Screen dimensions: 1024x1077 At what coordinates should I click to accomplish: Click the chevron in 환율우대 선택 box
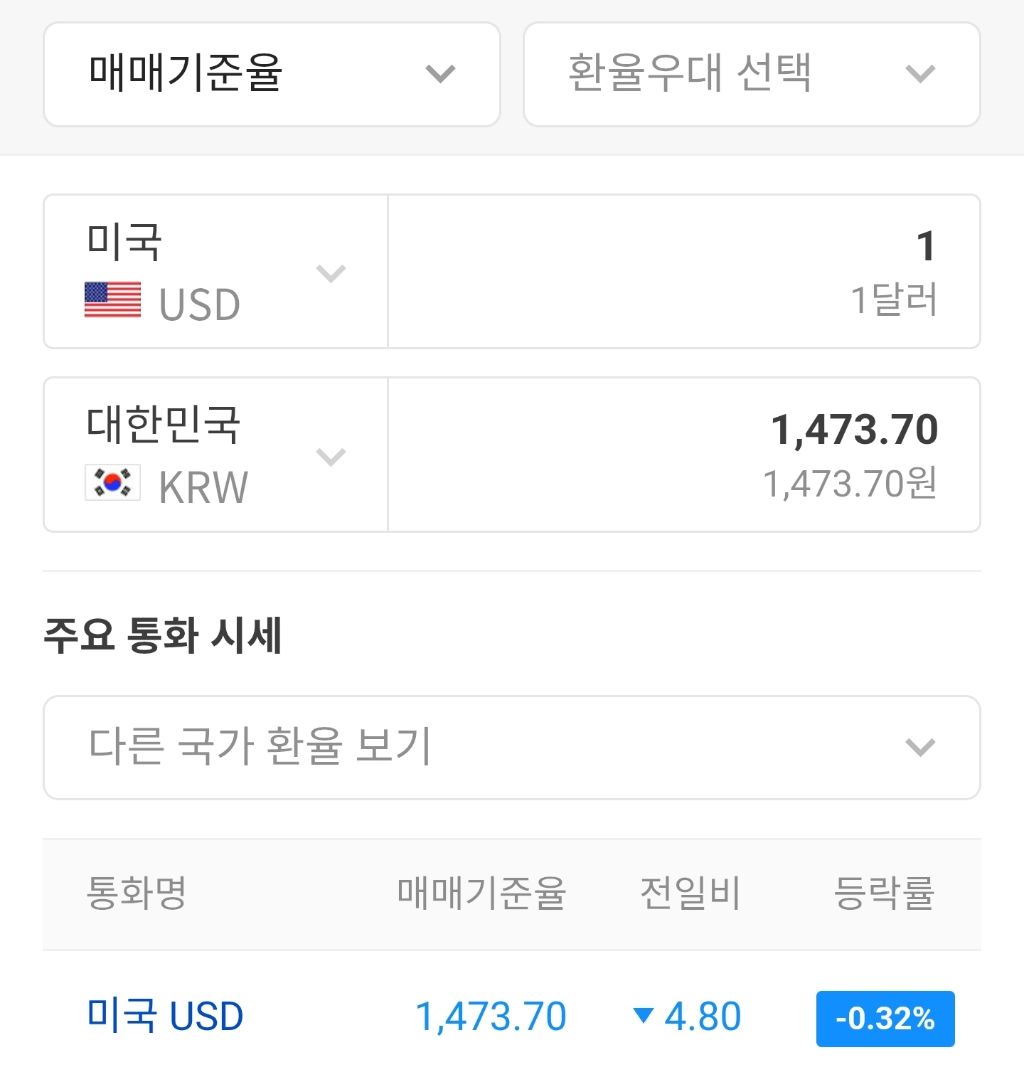click(x=920, y=73)
